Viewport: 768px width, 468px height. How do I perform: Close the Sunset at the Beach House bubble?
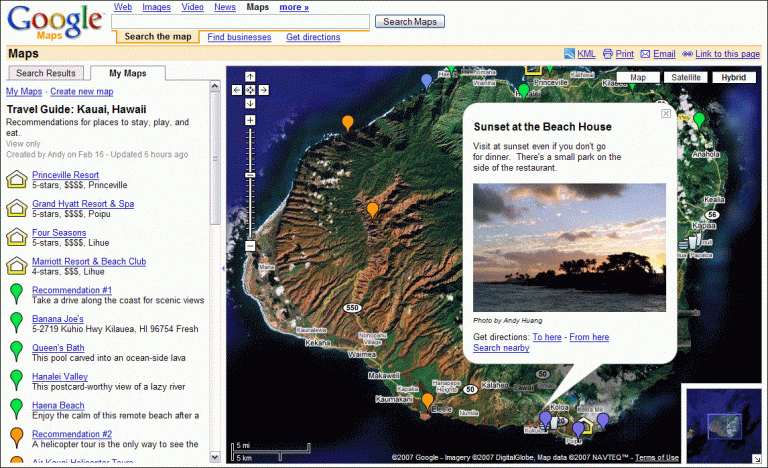pyautogui.click(x=666, y=114)
